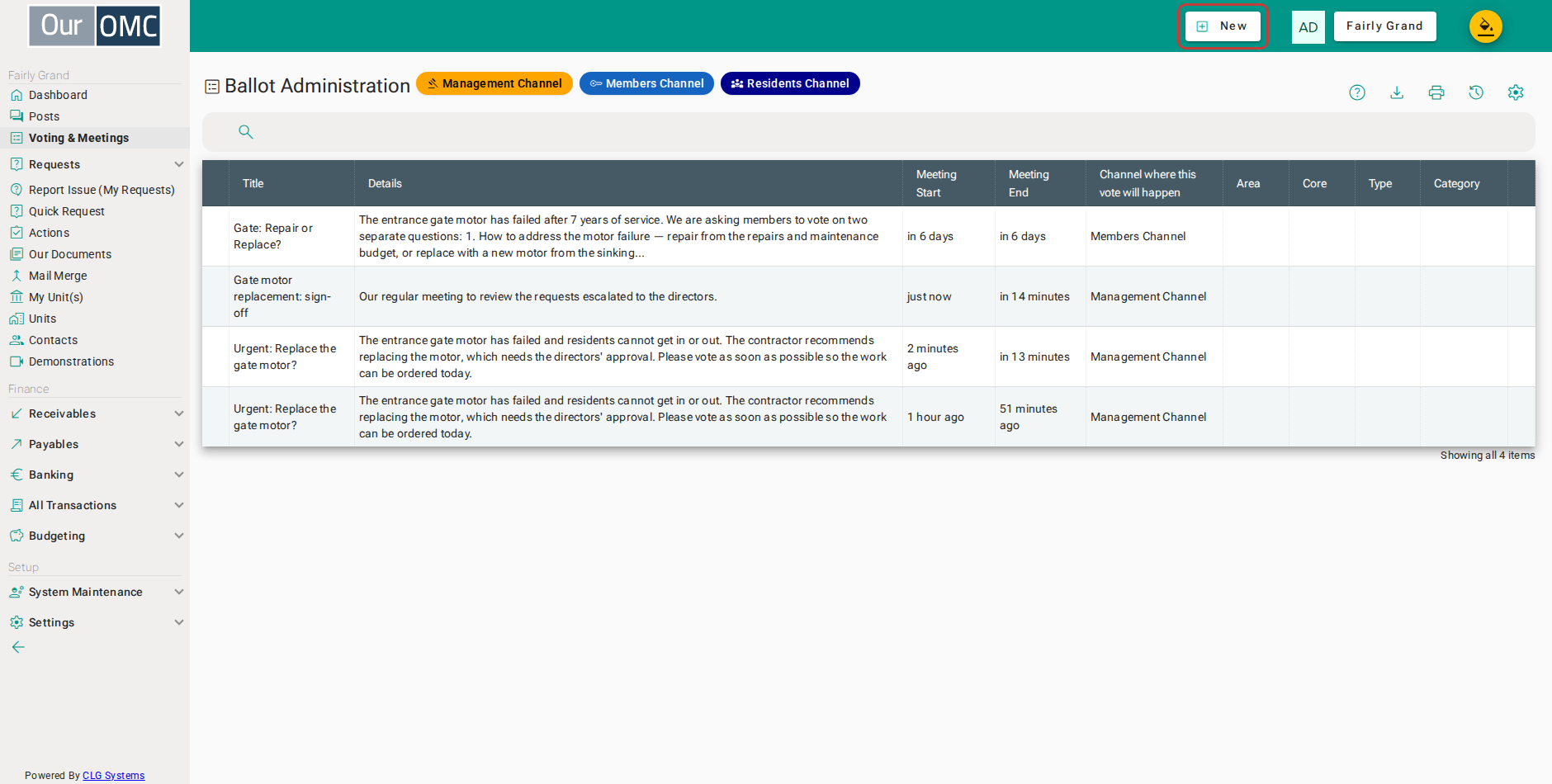Click the print icon
The width and height of the screenshot is (1552, 784).
(1436, 92)
